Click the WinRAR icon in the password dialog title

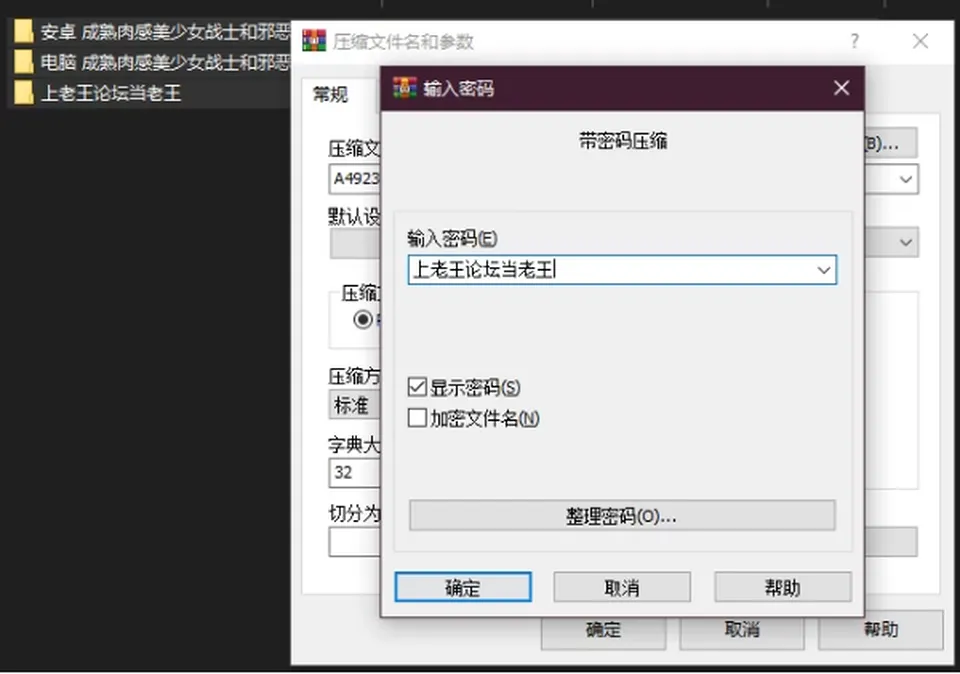click(405, 88)
